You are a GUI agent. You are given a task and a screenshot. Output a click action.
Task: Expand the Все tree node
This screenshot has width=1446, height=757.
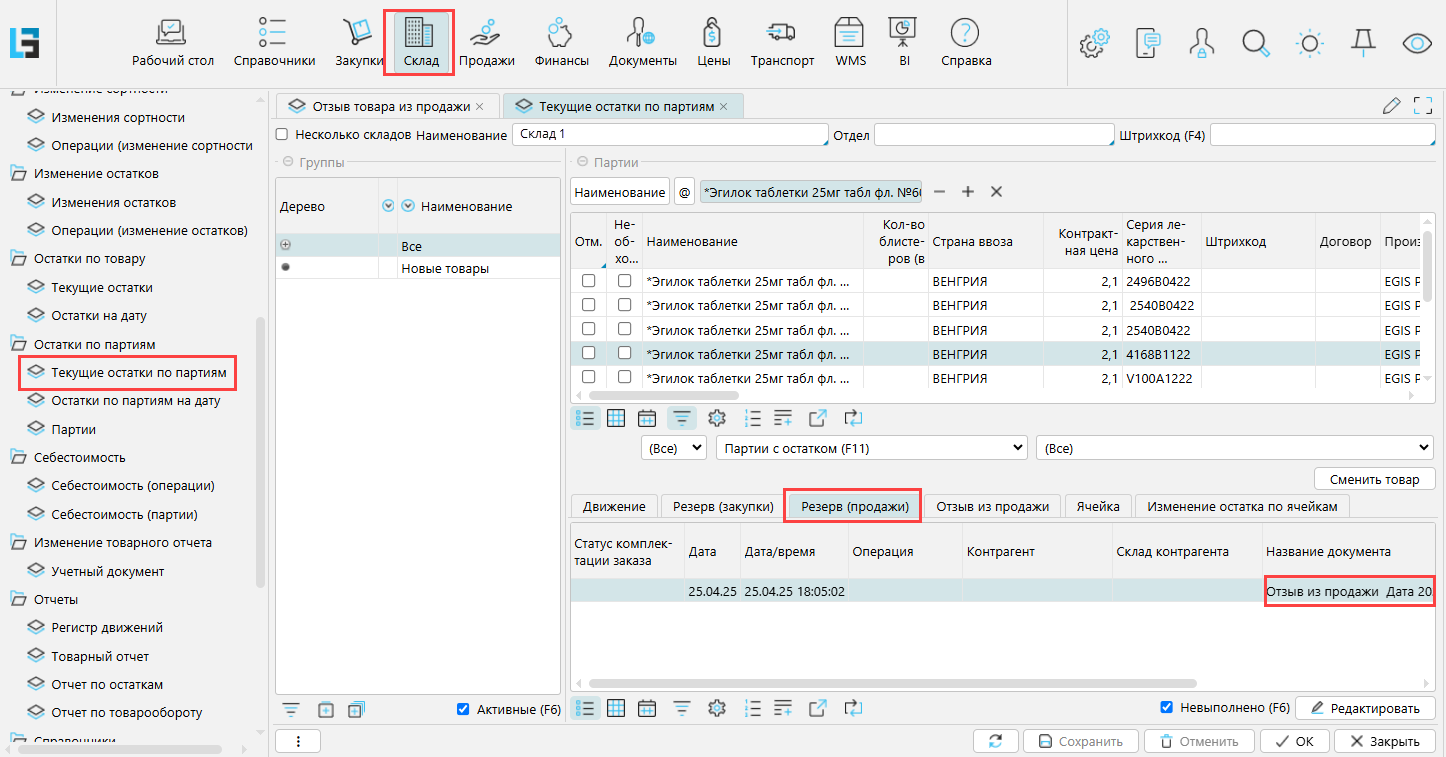[x=286, y=245]
